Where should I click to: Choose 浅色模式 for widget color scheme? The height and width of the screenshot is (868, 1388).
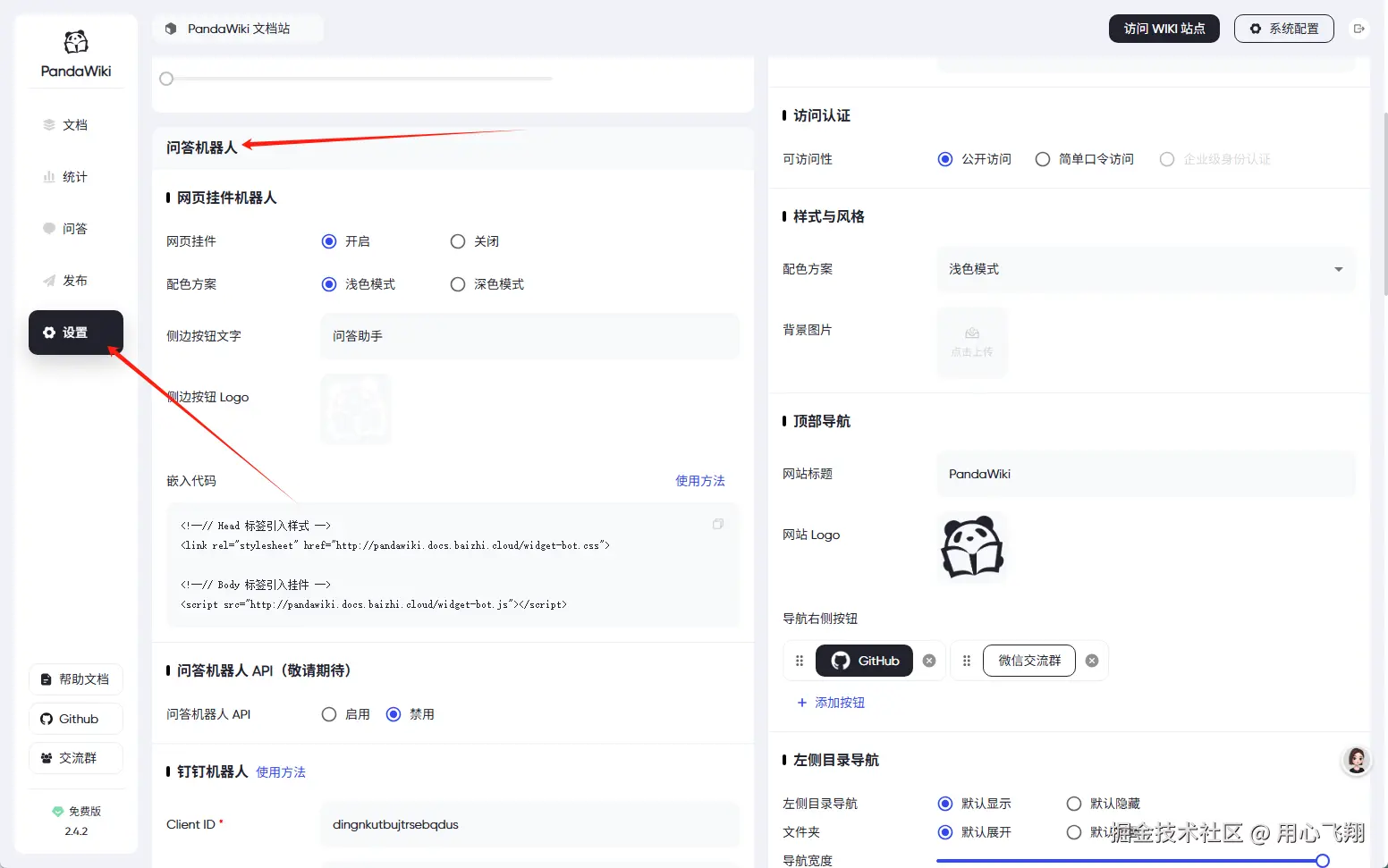(329, 284)
